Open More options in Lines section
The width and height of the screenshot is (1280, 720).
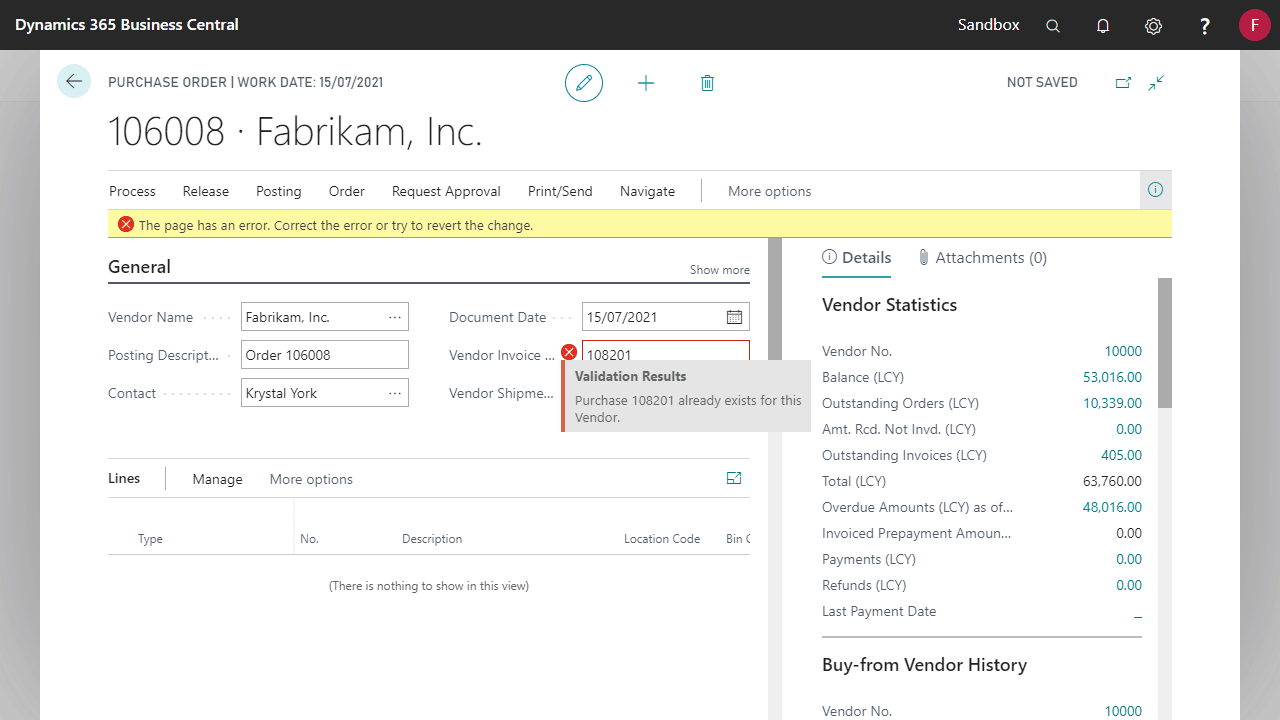coord(311,479)
